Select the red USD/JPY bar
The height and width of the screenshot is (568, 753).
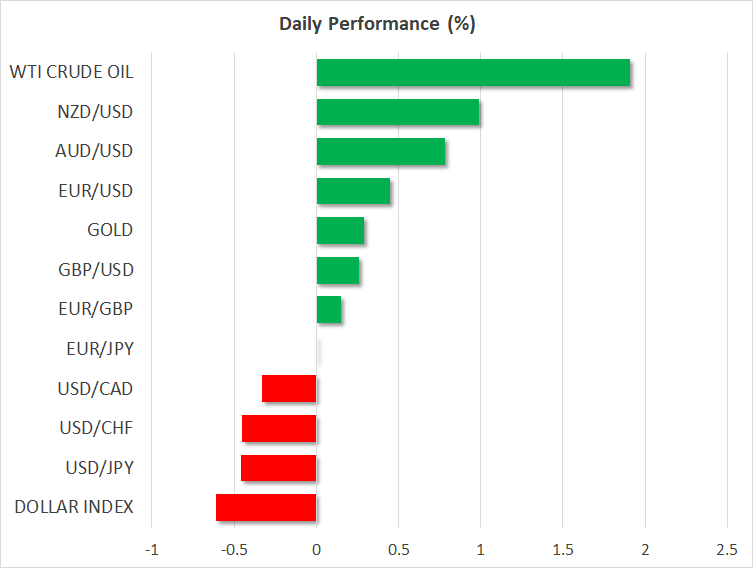[x=279, y=468]
